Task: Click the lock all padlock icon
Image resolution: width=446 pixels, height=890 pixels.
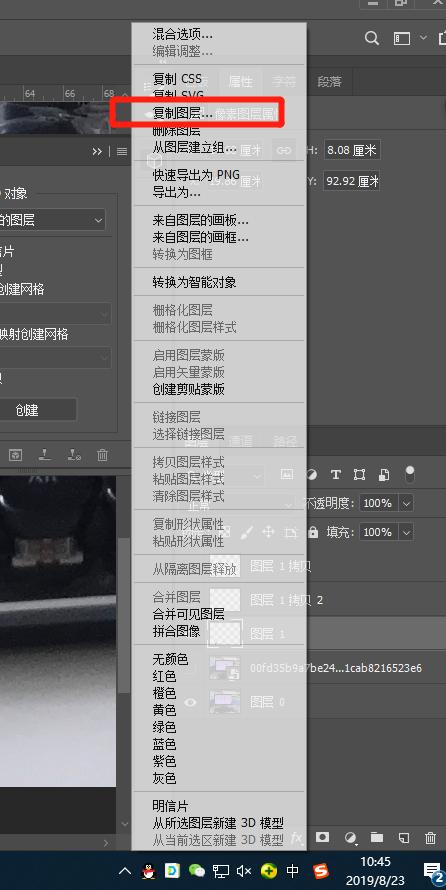Action: (x=313, y=532)
